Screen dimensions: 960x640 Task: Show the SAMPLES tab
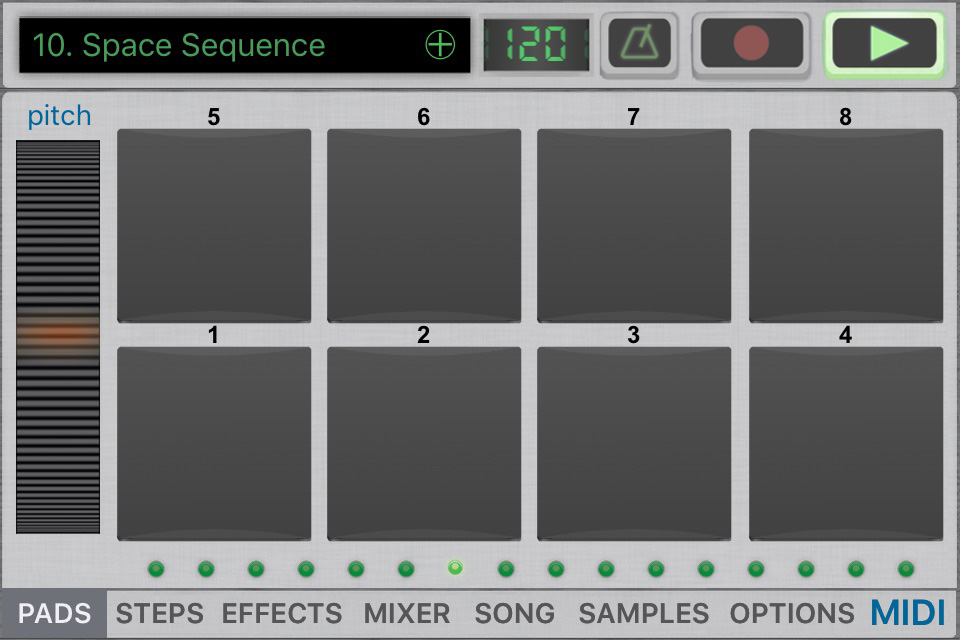tap(643, 614)
